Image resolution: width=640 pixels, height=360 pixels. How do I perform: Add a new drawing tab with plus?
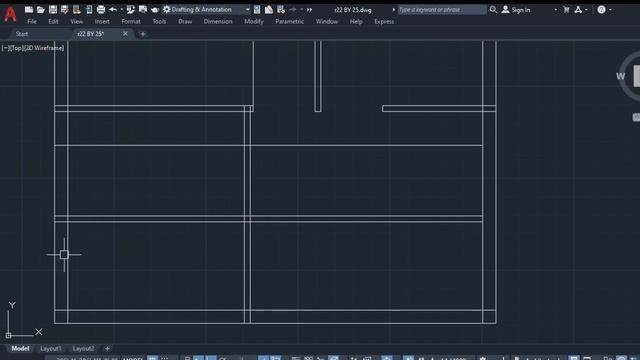[142, 34]
